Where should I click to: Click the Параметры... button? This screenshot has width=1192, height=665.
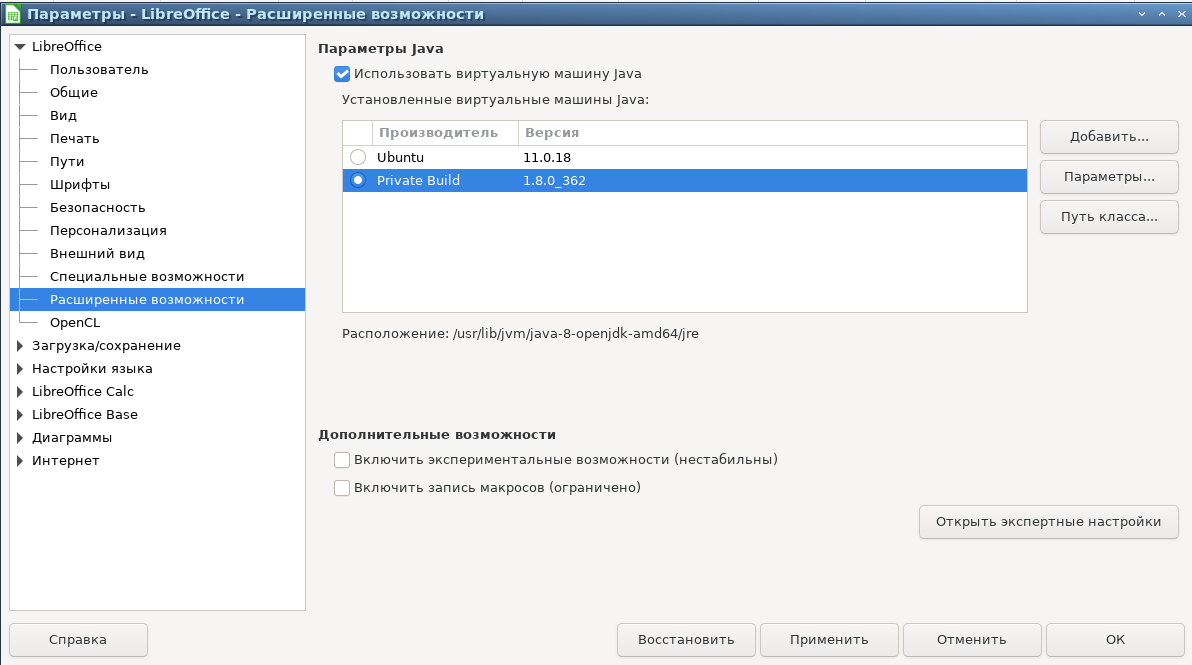(x=1109, y=176)
